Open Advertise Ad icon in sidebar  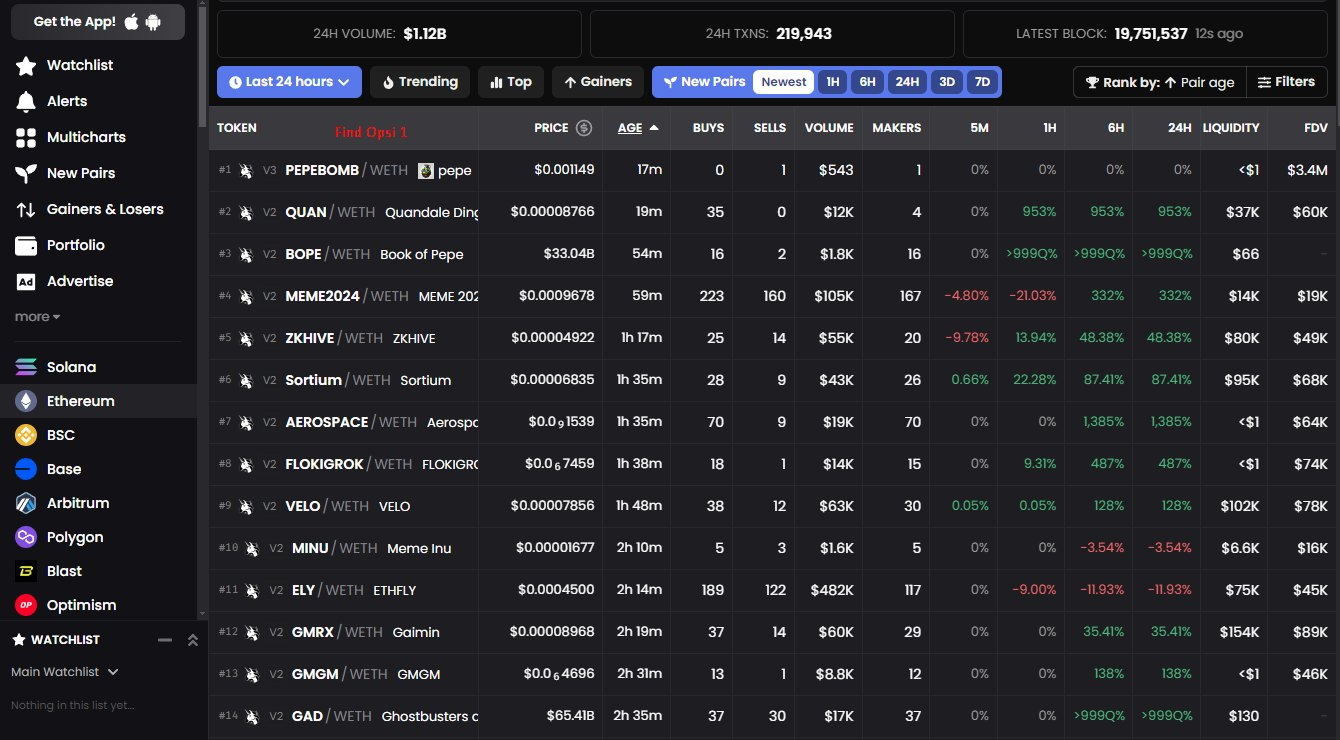click(26, 282)
